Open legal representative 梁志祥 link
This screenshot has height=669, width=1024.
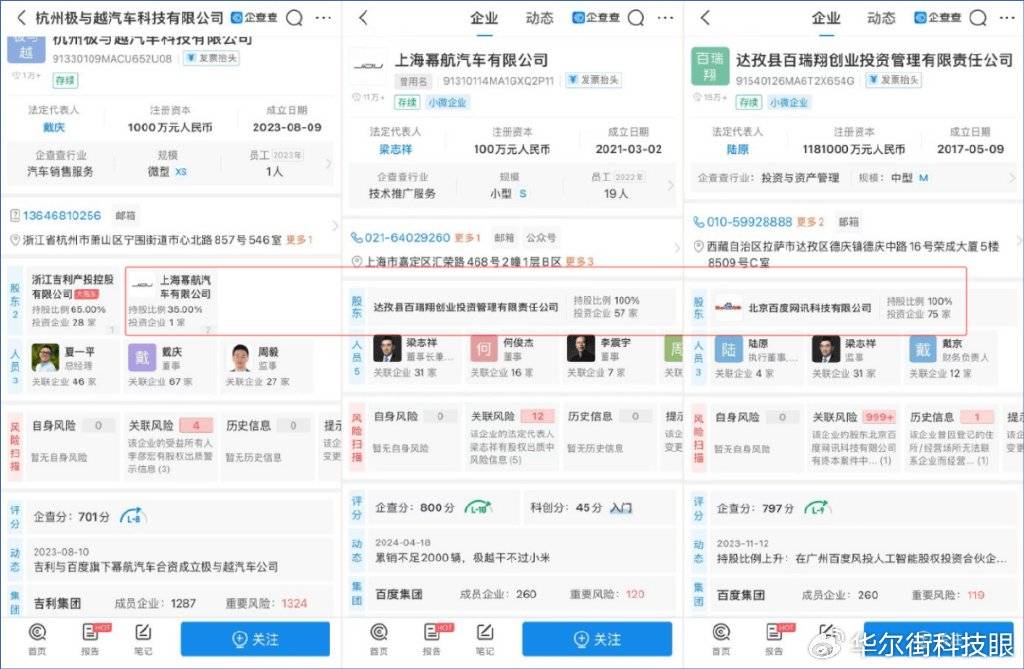pos(396,149)
